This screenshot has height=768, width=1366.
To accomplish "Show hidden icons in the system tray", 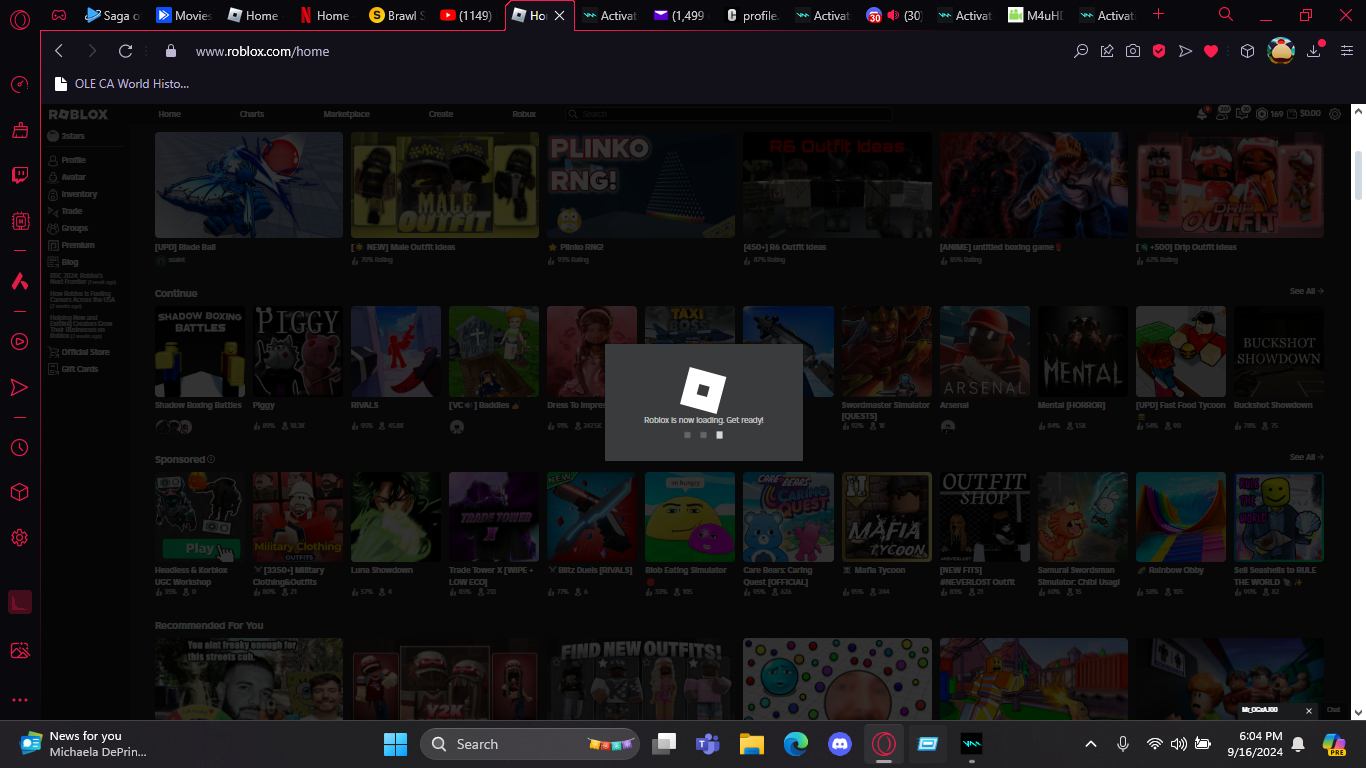I will pyautogui.click(x=1091, y=744).
